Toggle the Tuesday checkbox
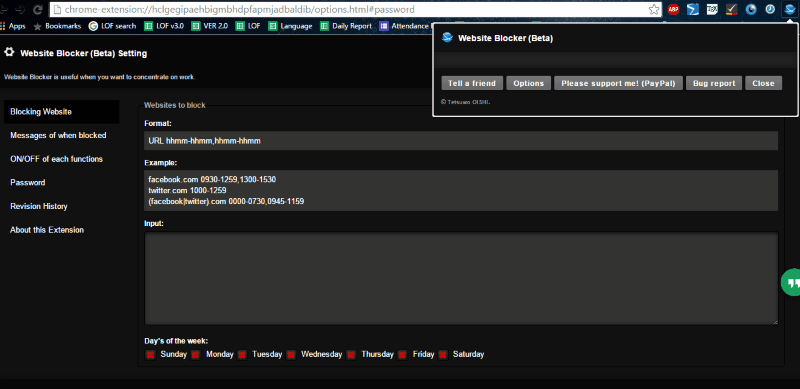 pyautogui.click(x=242, y=354)
